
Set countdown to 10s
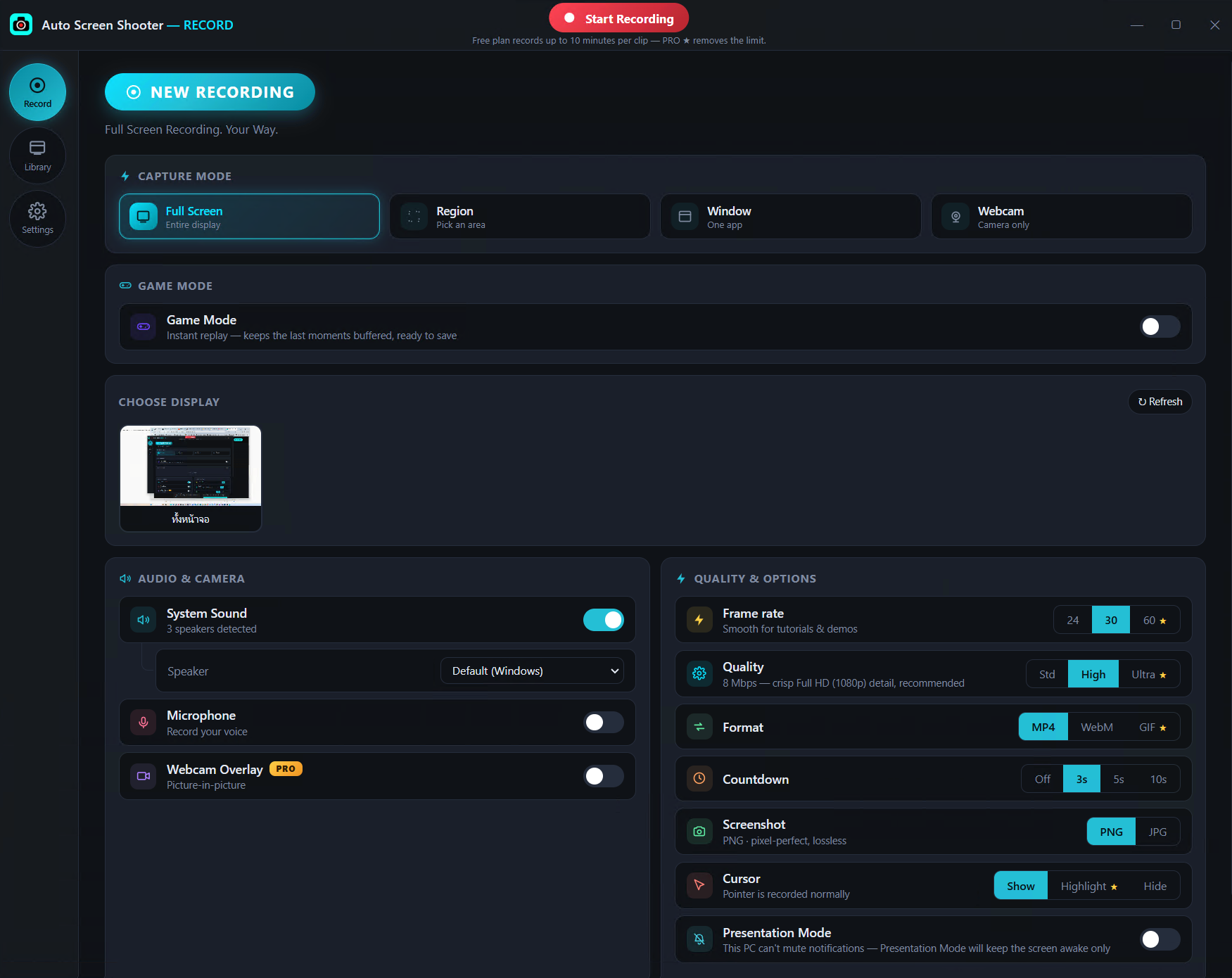tap(1158, 779)
